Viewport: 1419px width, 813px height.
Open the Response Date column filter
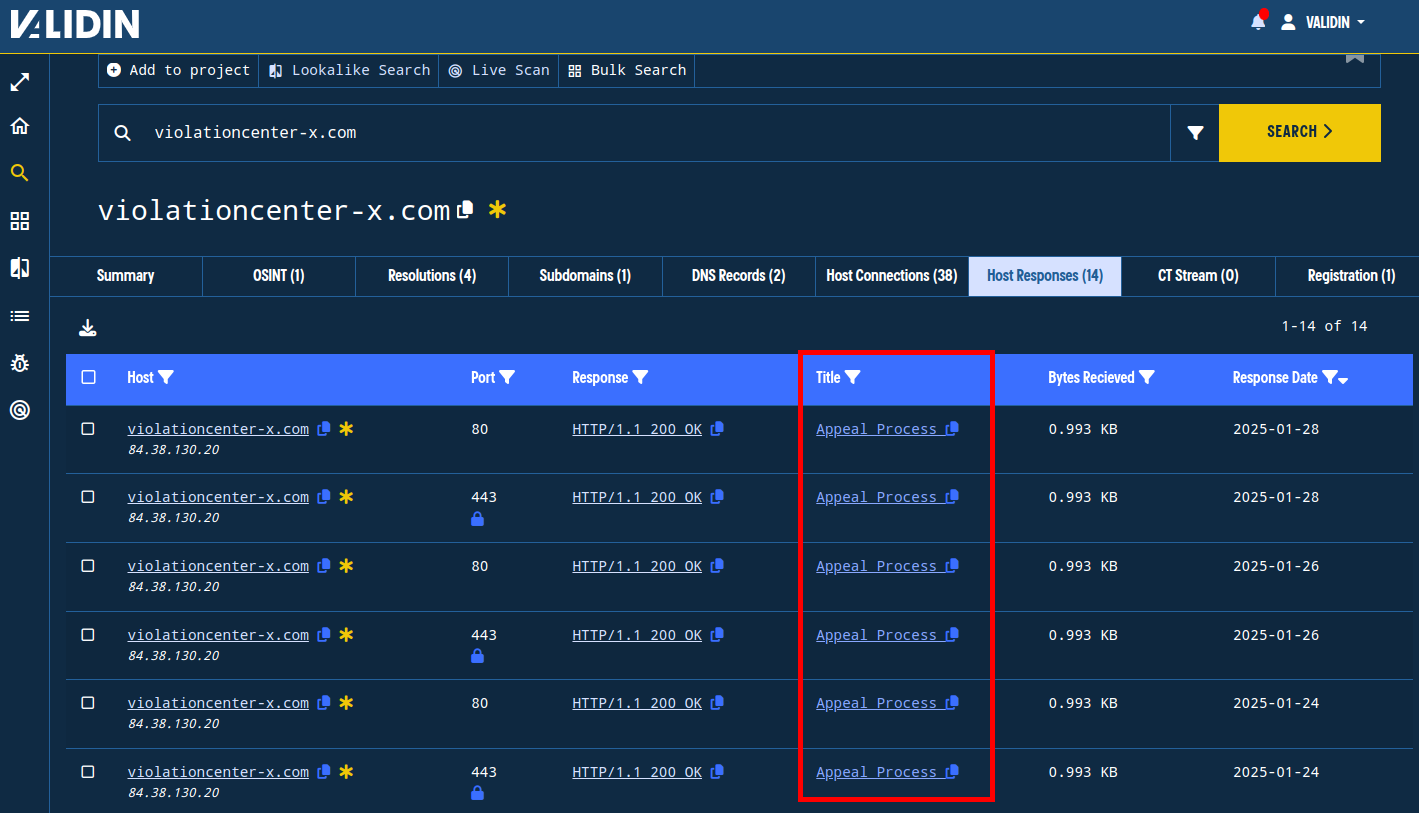[x=1329, y=377]
